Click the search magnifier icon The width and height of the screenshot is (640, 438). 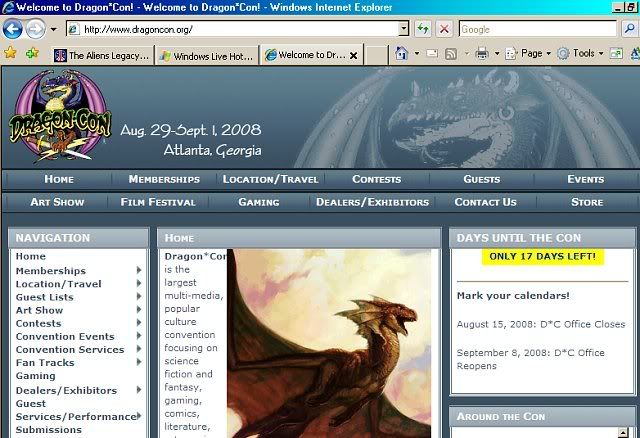(630, 29)
